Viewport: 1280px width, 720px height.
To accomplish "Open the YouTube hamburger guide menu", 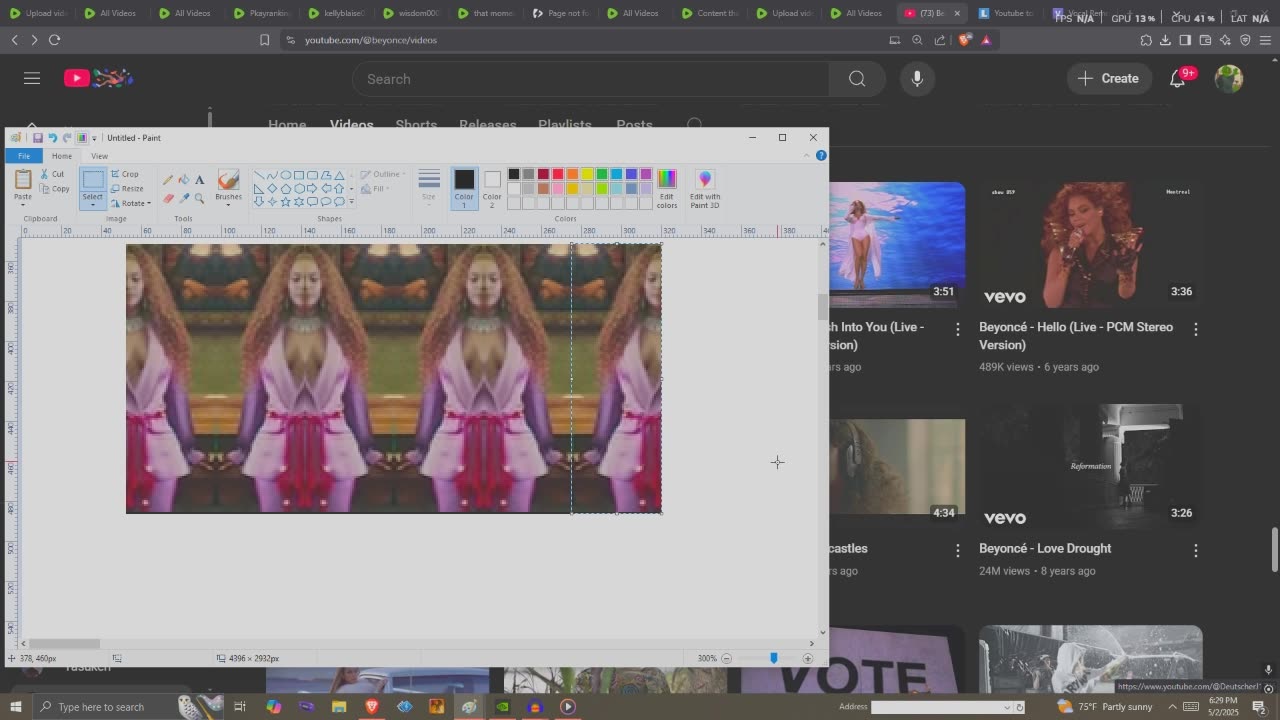I will pyautogui.click(x=32, y=78).
